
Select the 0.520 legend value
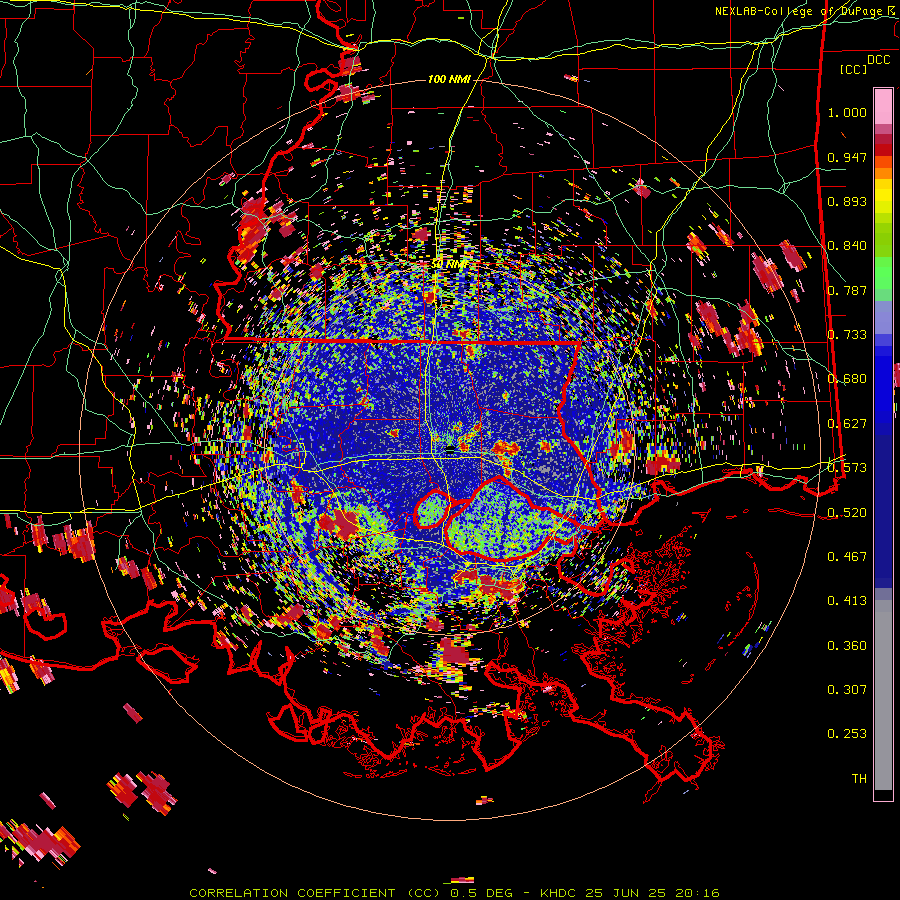pos(847,512)
